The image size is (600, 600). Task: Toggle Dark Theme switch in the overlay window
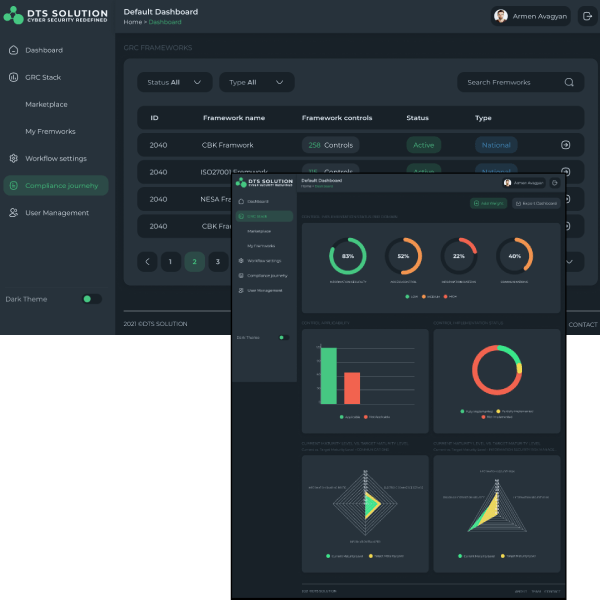[283, 338]
